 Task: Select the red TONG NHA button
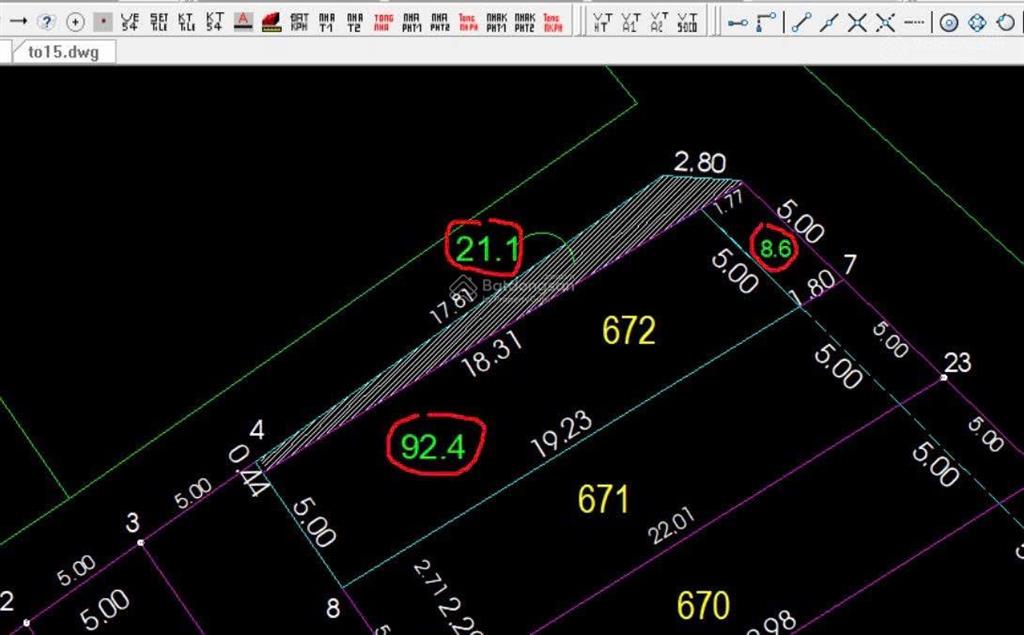tap(383, 22)
